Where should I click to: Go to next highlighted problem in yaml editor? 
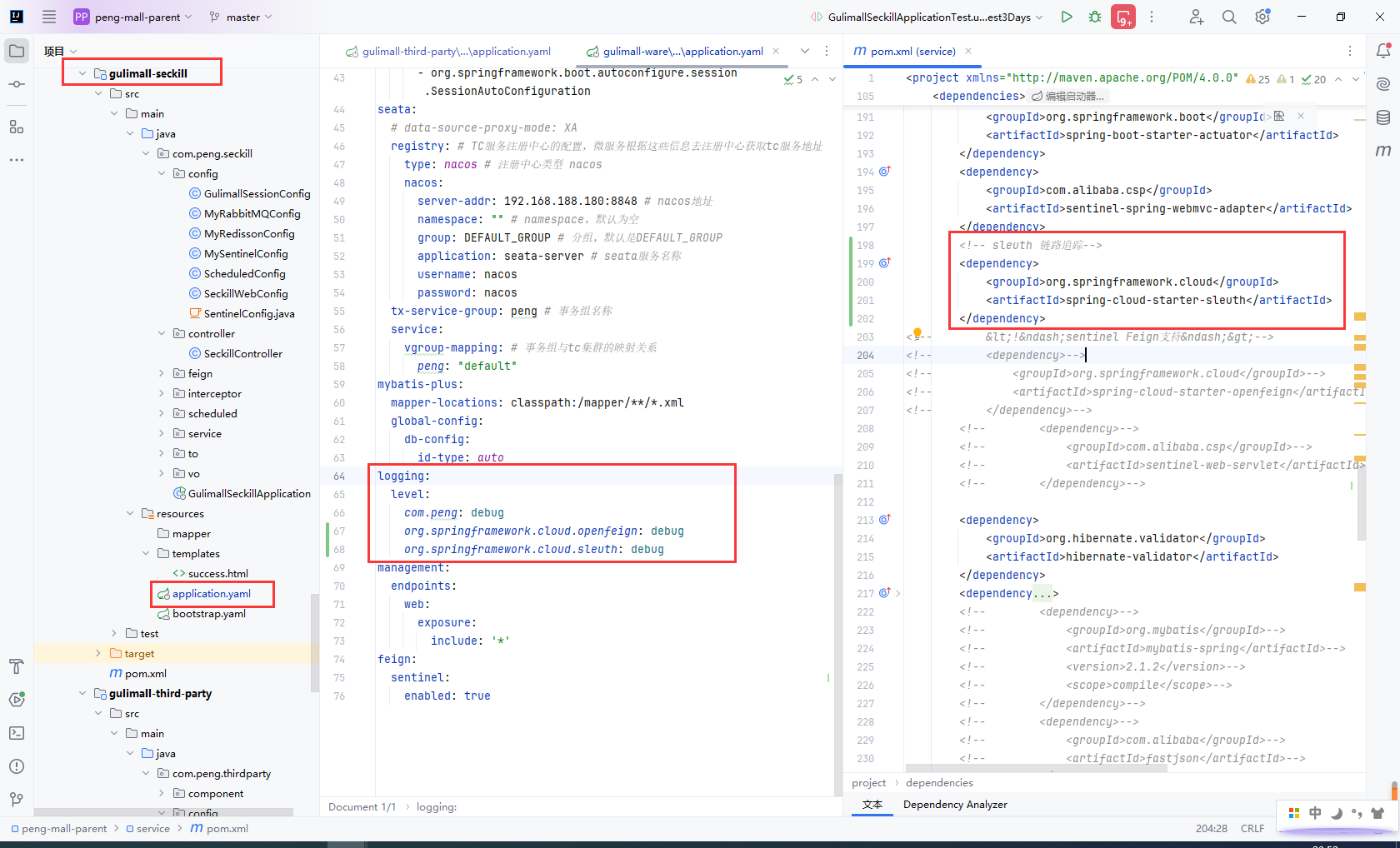pos(832,79)
